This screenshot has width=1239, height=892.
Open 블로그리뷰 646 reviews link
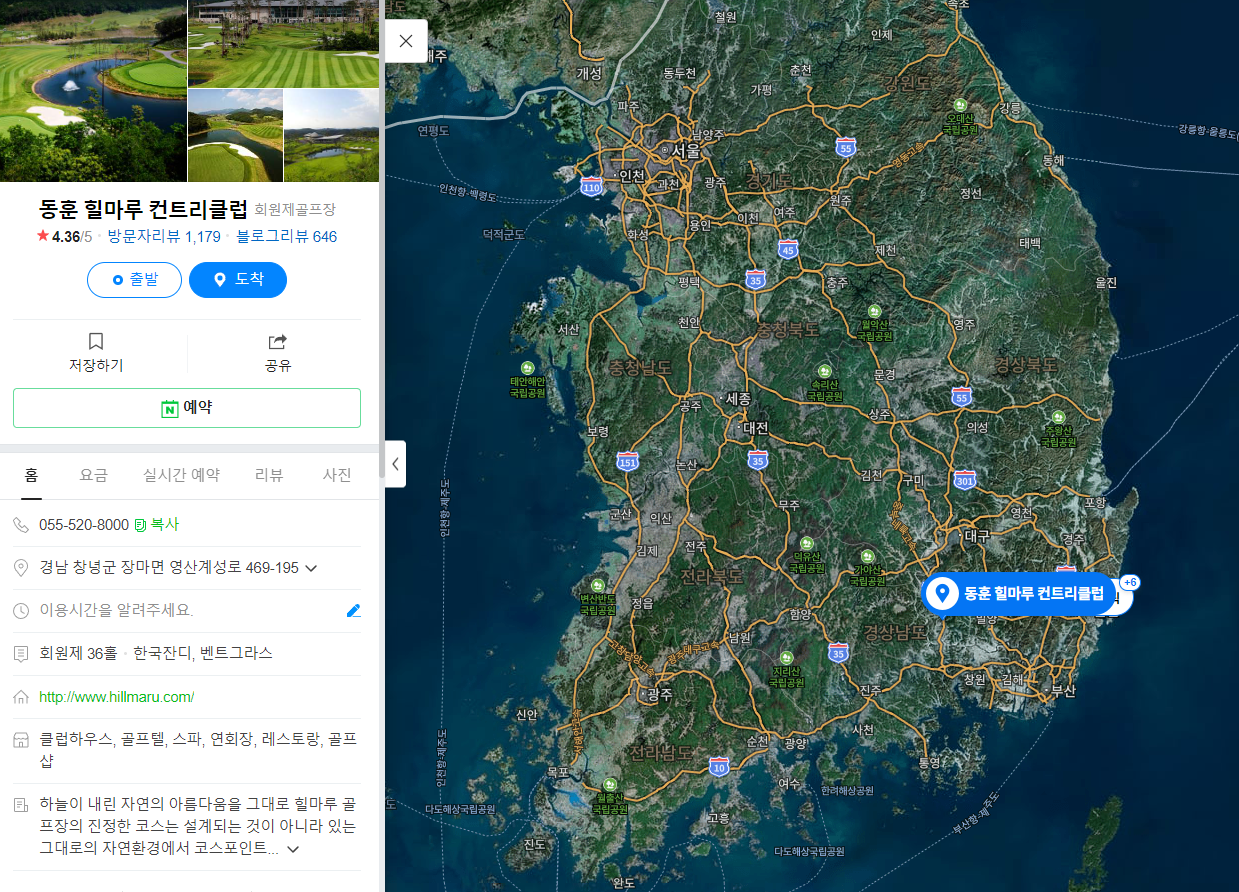click(287, 237)
